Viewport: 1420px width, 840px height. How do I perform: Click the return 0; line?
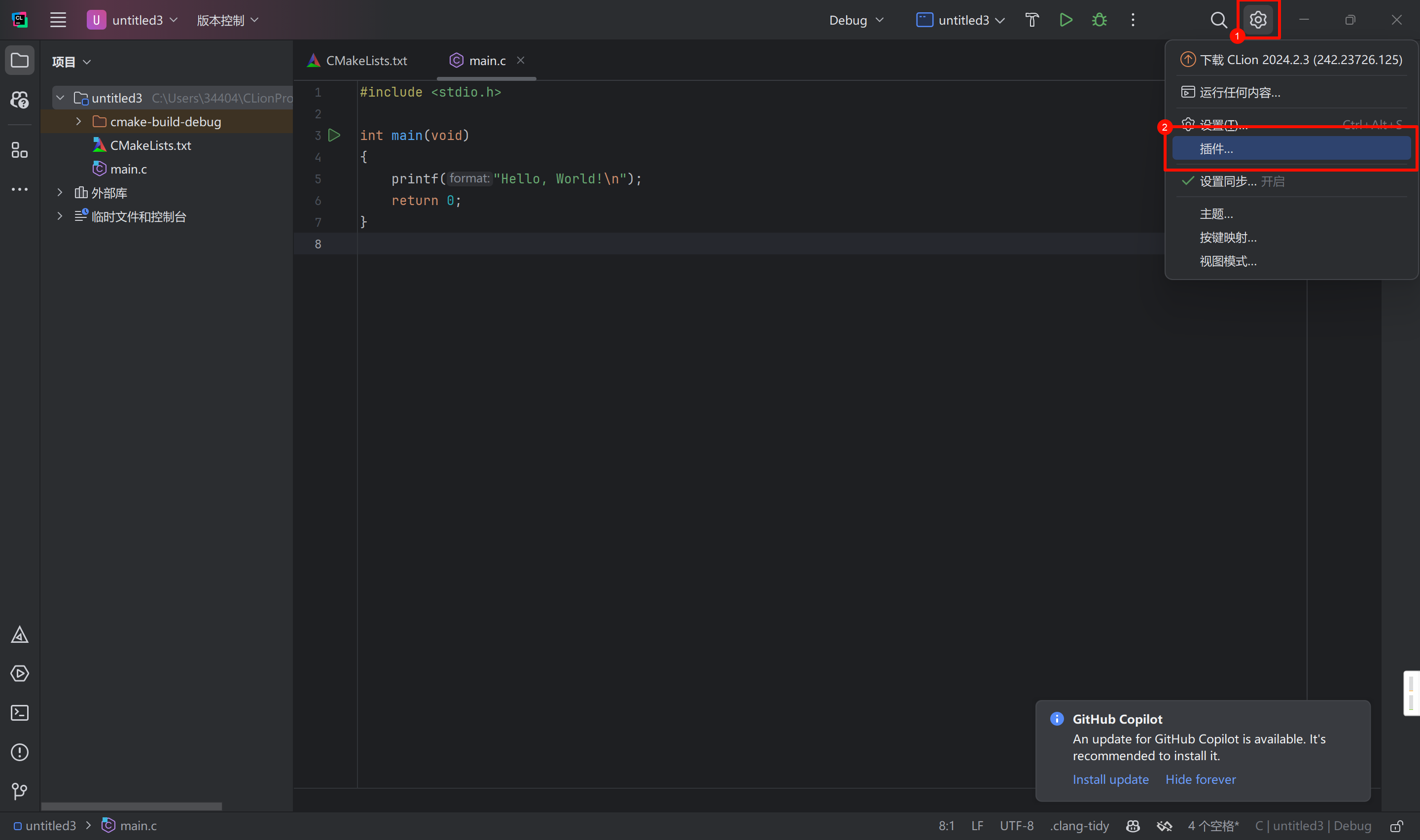pyautogui.click(x=426, y=200)
